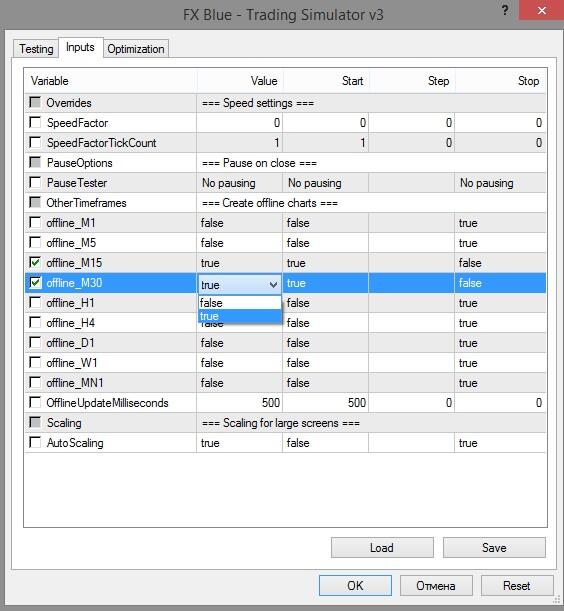Select OfflineUpdateMilliseconds Value cell 500

(240, 403)
